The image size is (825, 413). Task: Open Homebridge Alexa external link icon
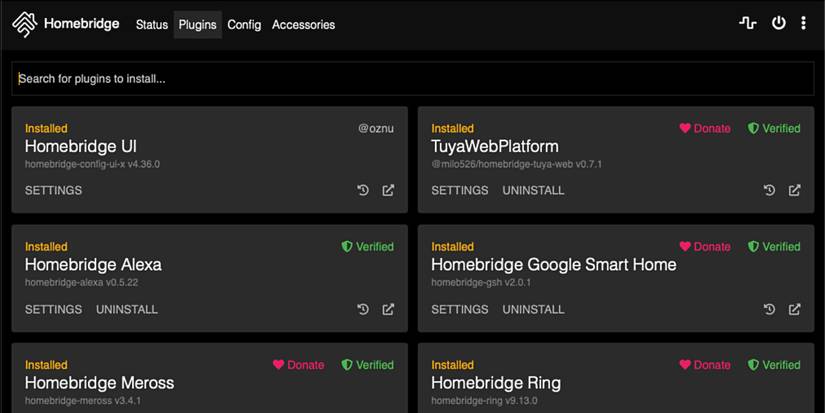[x=388, y=309]
